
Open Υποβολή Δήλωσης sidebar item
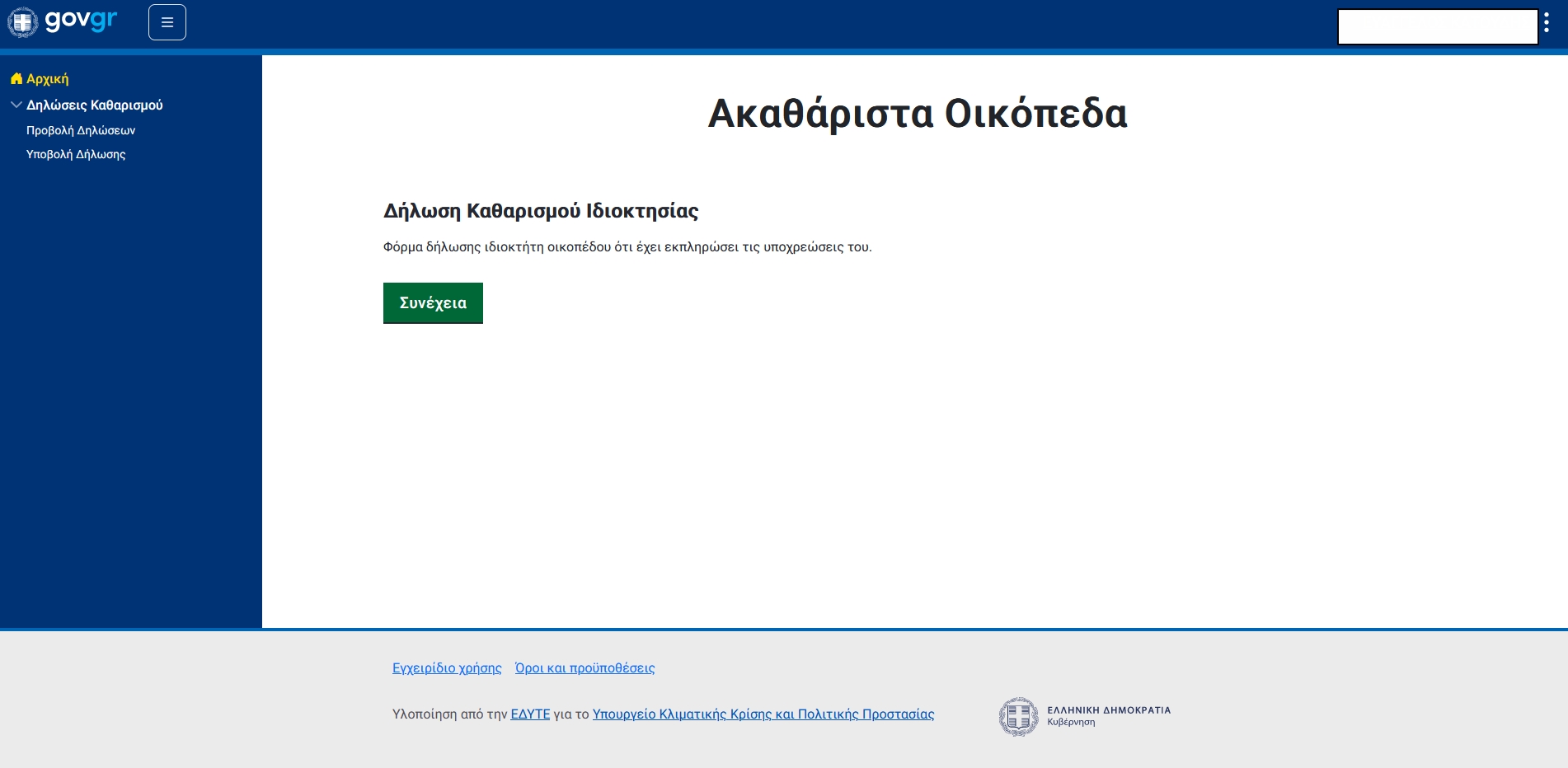(x=76, y=154)
